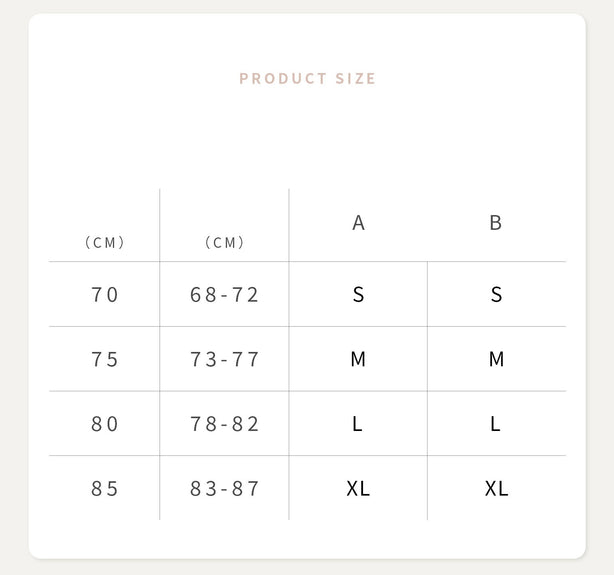Select size L in column B
The width and height of the screenshot is (614, 575).
[495, 424]
